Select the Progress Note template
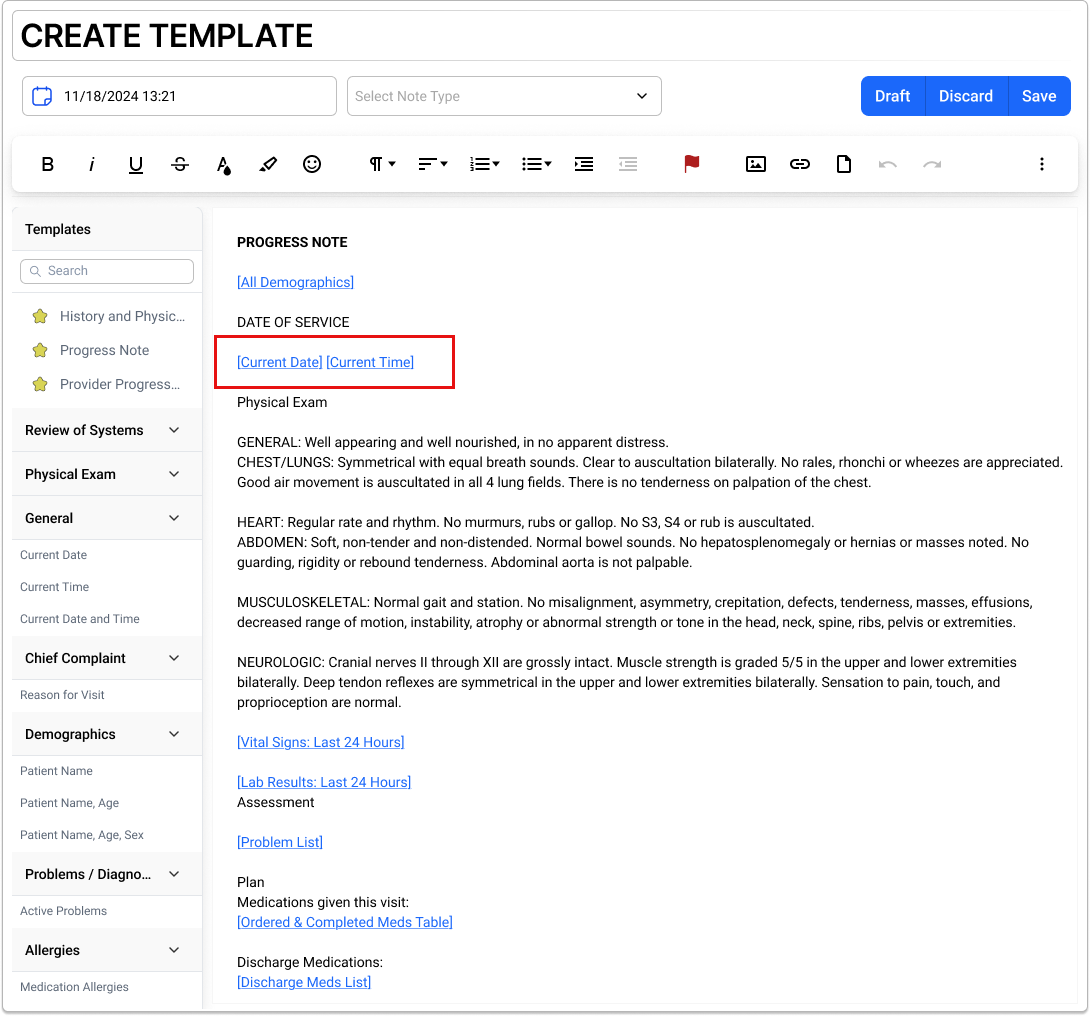 (x=103, y=350)
